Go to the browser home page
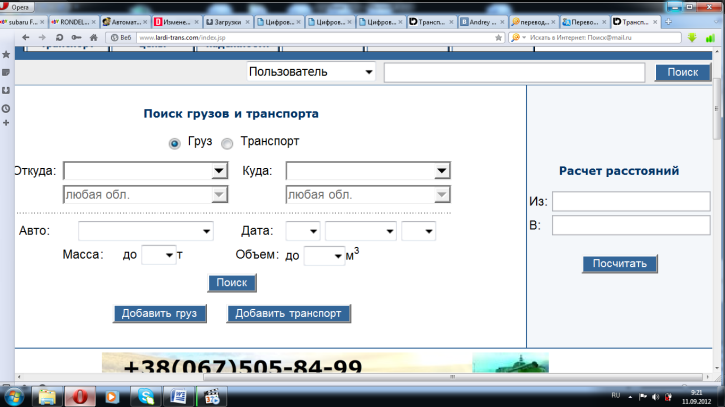Viewport: 725px width, 407px height. coord(94,37)
